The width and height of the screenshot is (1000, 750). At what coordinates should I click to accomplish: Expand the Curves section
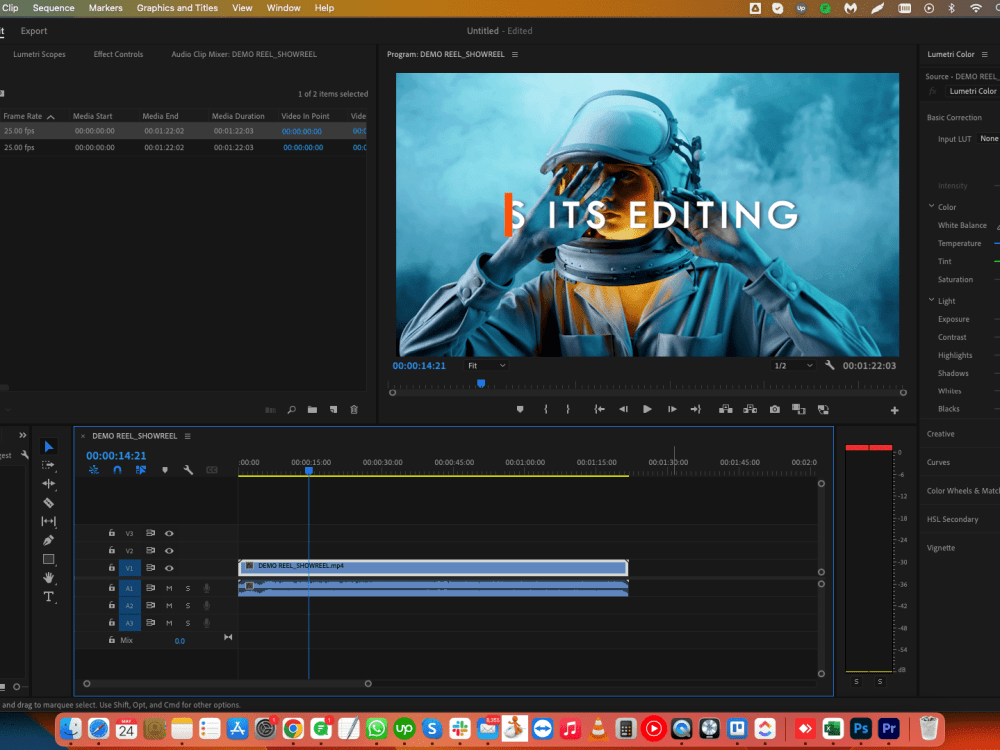pos(938,462)
